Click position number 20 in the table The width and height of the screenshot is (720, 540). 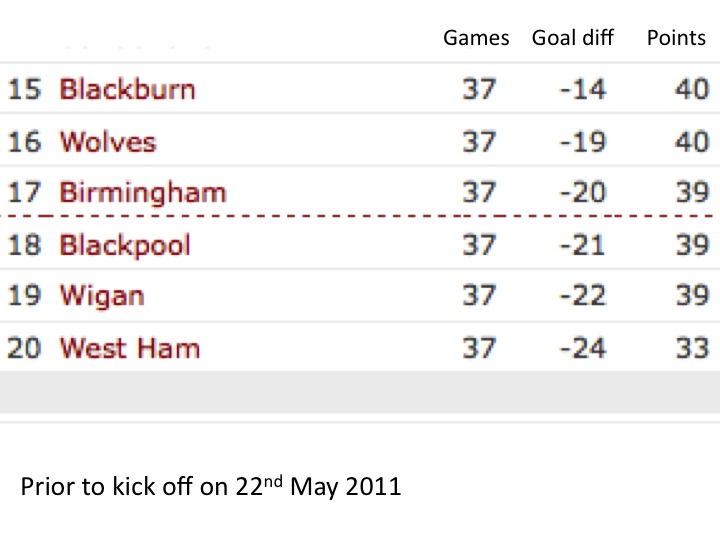pos(24,348)
